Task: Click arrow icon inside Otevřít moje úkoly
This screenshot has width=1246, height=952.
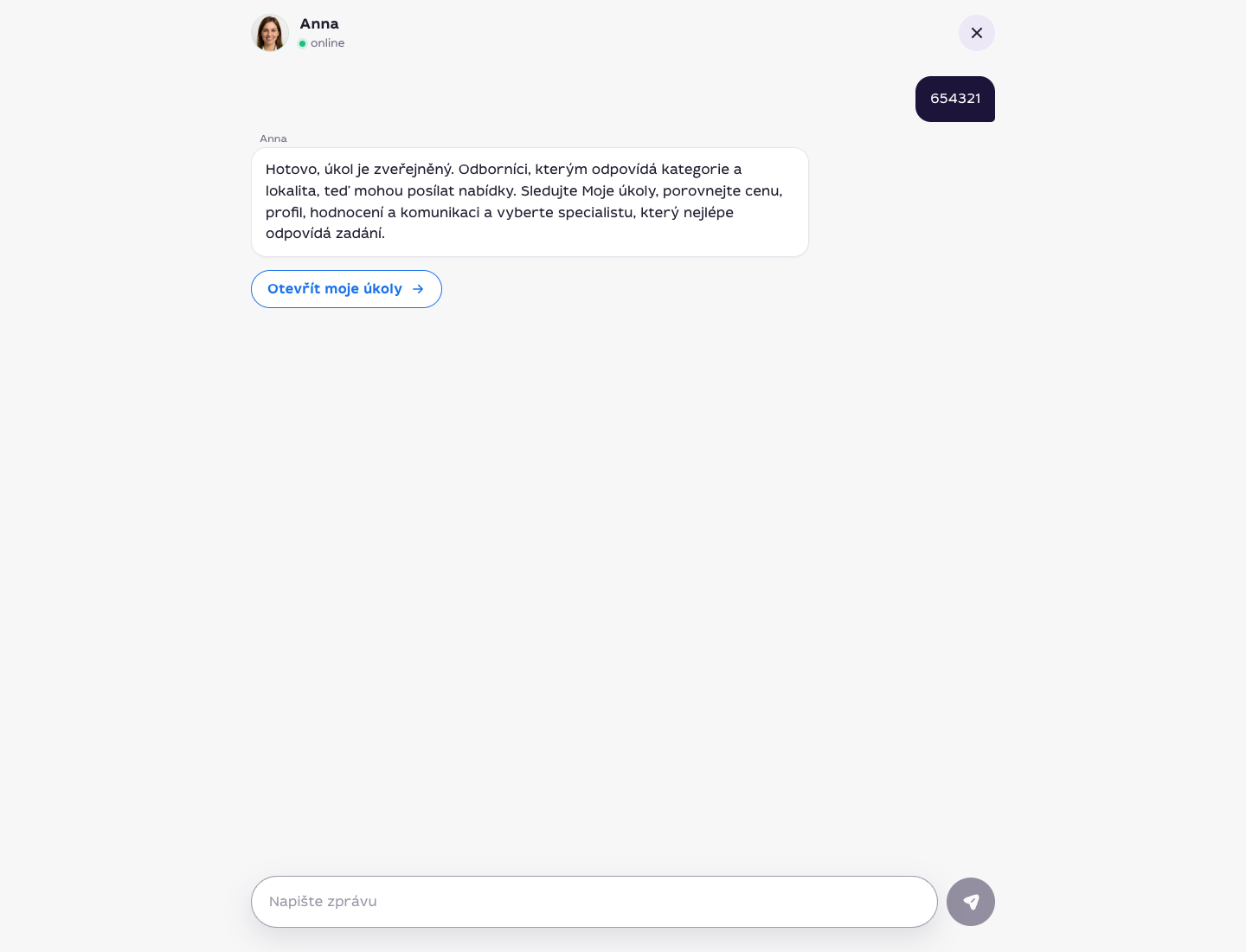Action: click(x=418, y=289)
